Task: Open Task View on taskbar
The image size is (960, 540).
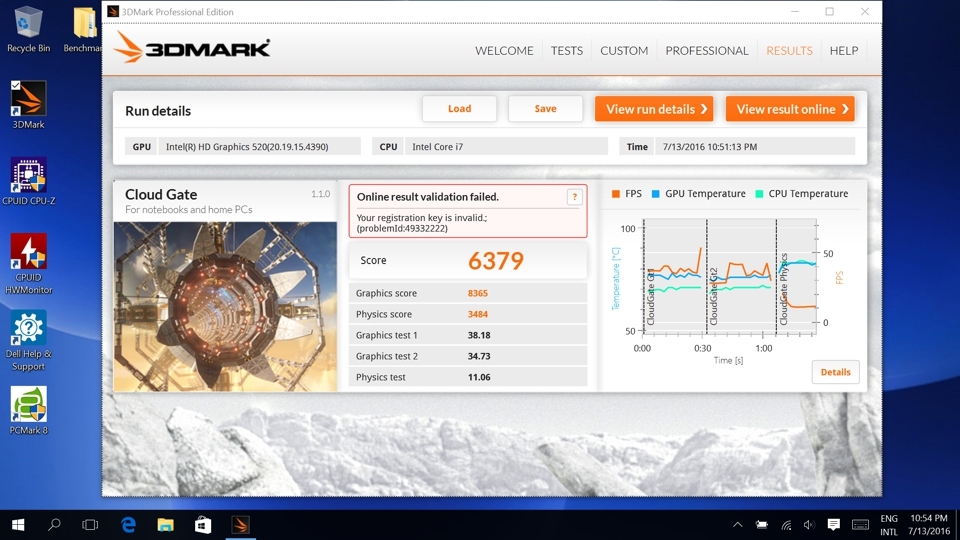Action: point(90,525)
